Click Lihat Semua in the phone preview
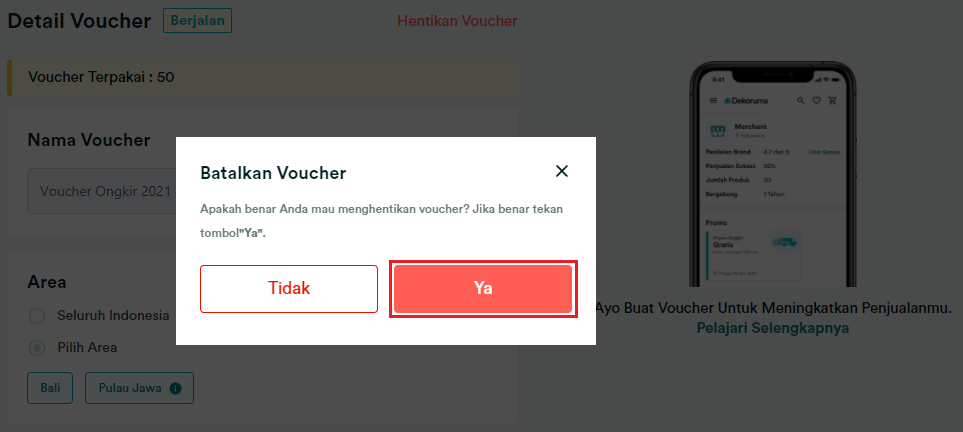The height and width of the screenshot is (432, 963). tap(824, 151)
